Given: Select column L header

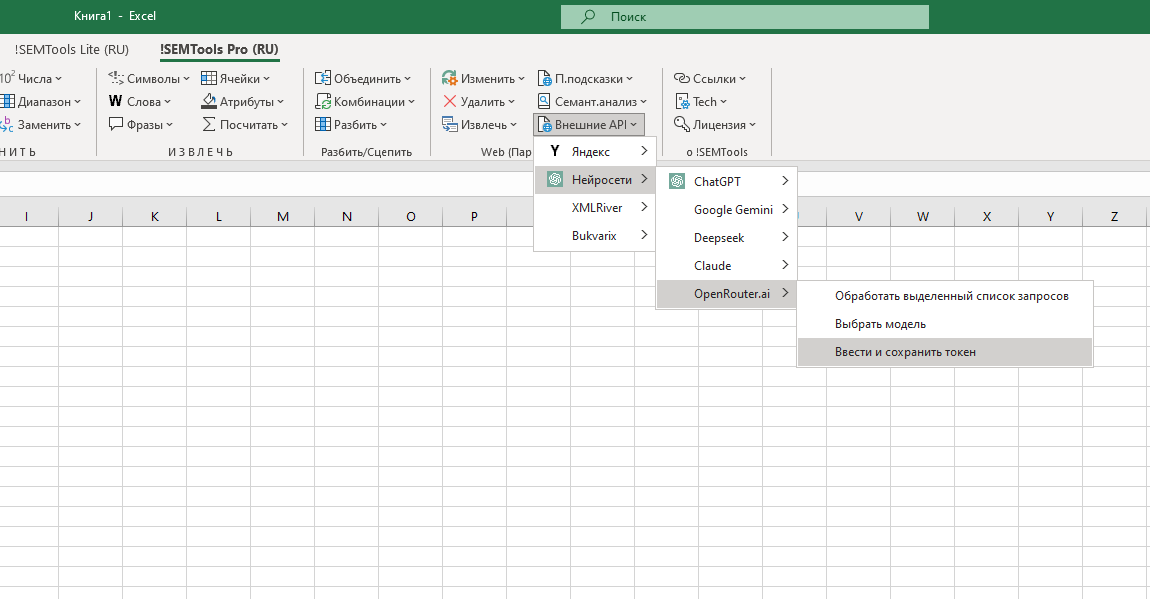Looking at the screenshot, I should [x=219, y=216].
